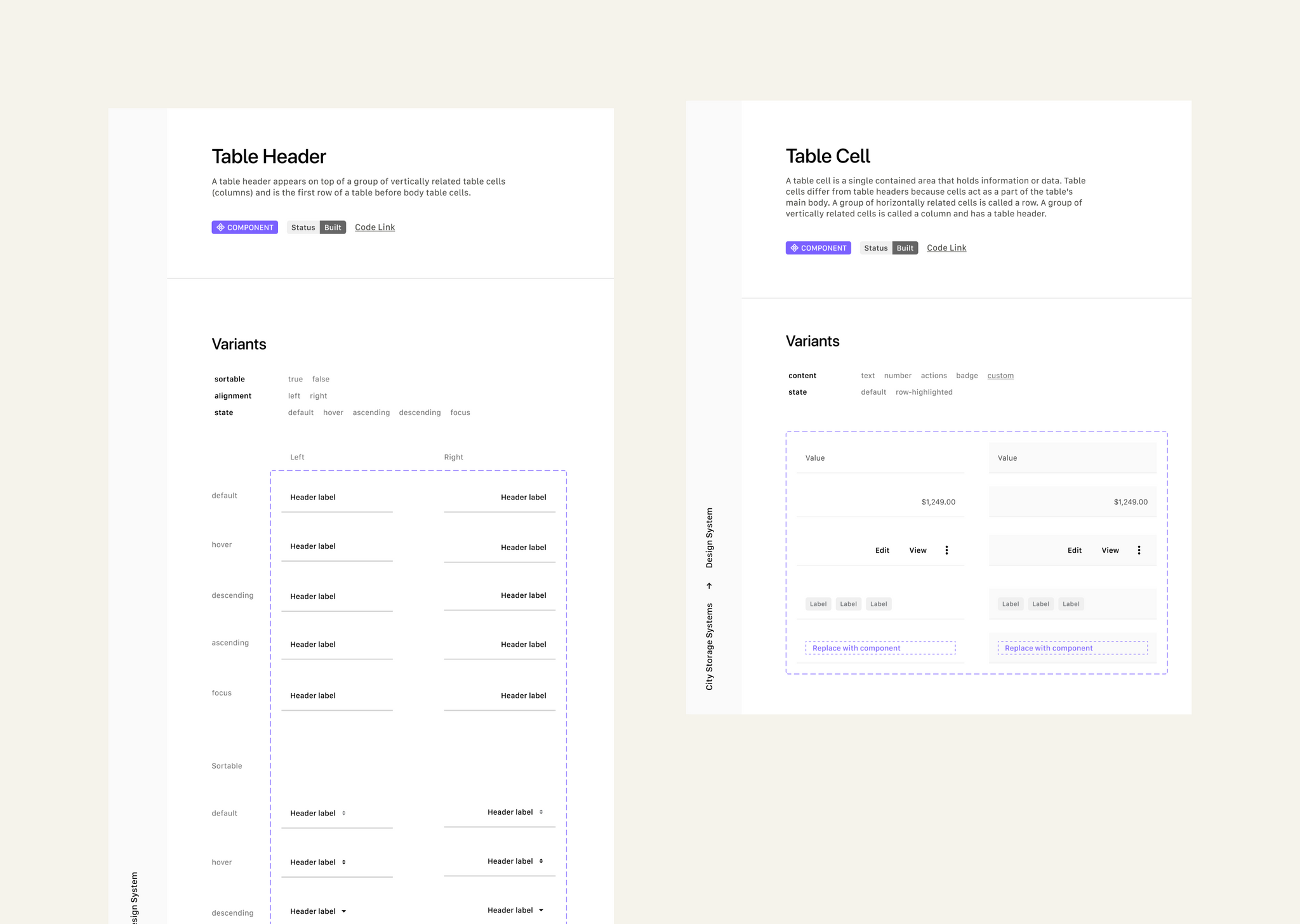Click the component icon in Table Cell badge
1300x924 pixels.
tap(794, 248)
